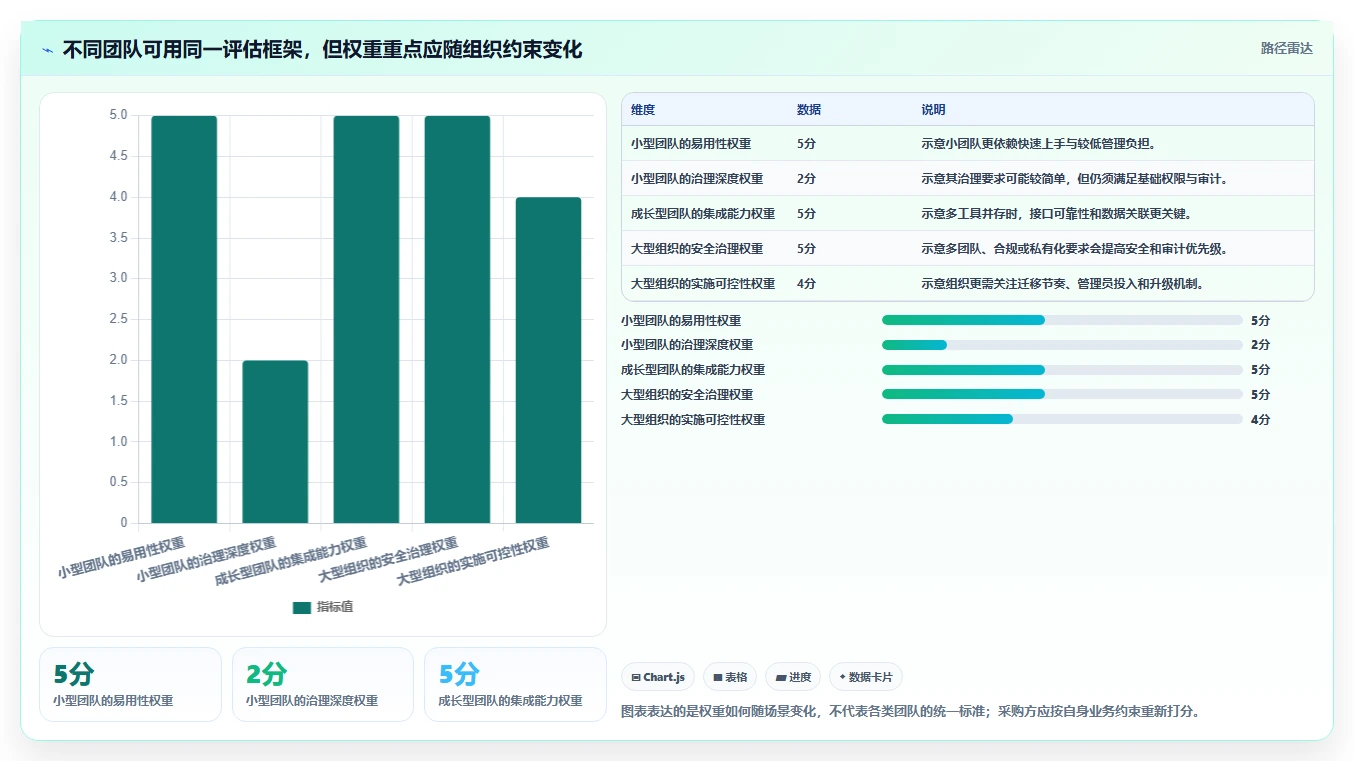
Task: Click the progress bar for 小型团队的易用性权重
Action: (x=1062, y=320)
